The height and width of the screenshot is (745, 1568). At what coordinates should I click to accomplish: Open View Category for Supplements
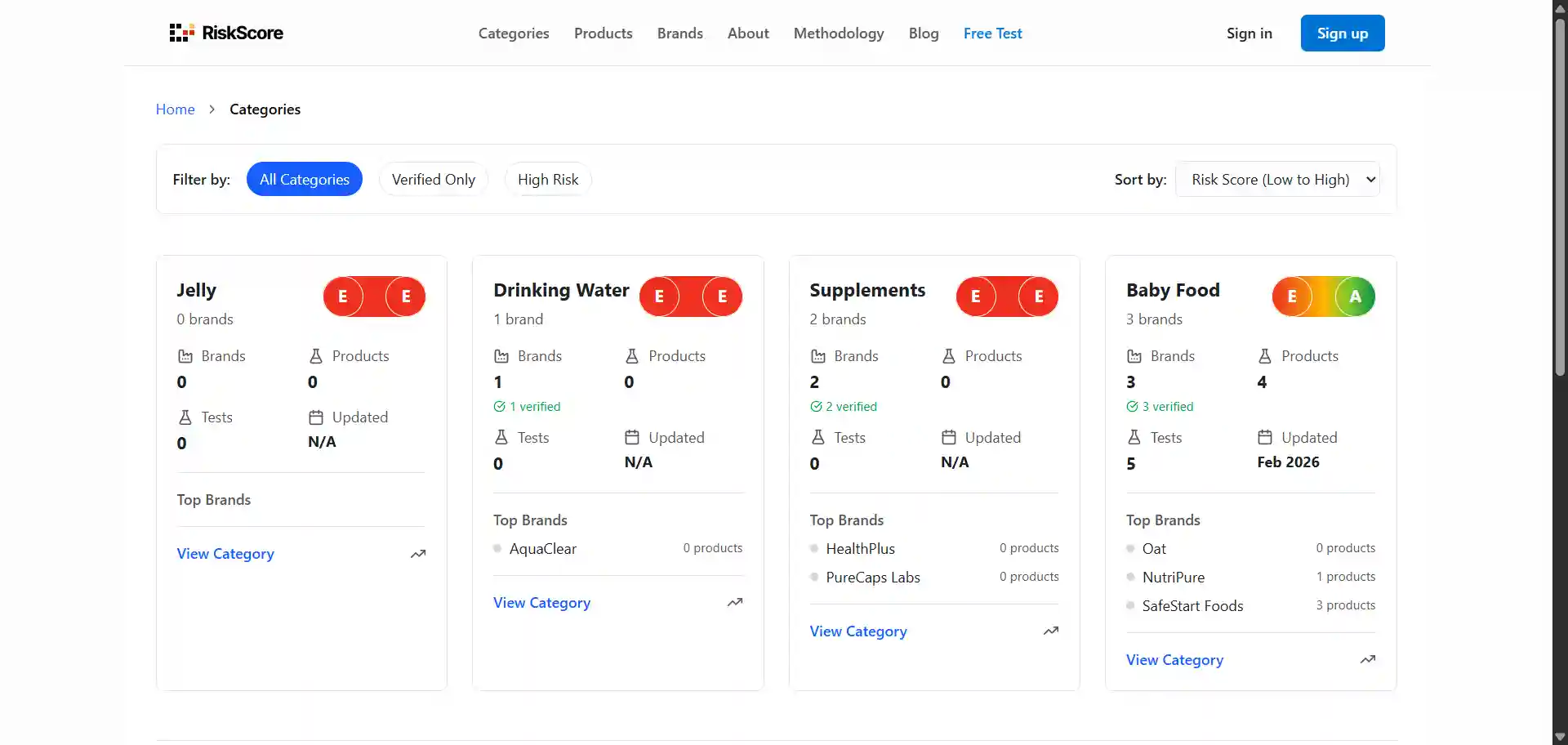pyautogui.click(x=858, y=631)
